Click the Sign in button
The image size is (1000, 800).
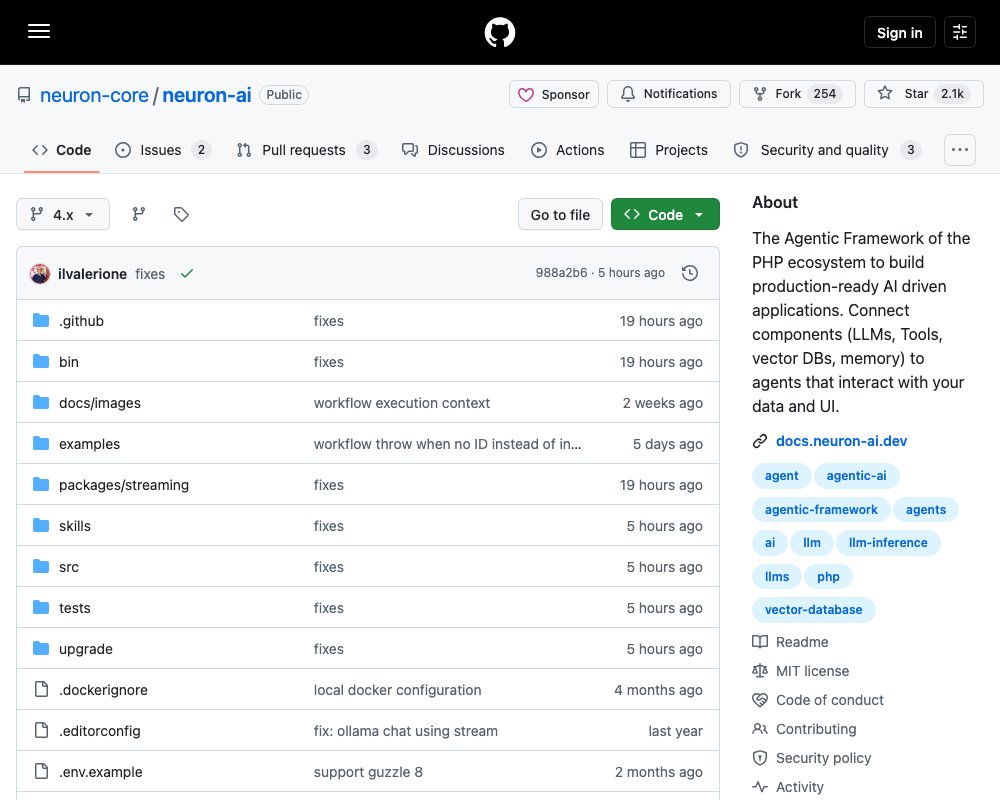click(x=899, y=32)
